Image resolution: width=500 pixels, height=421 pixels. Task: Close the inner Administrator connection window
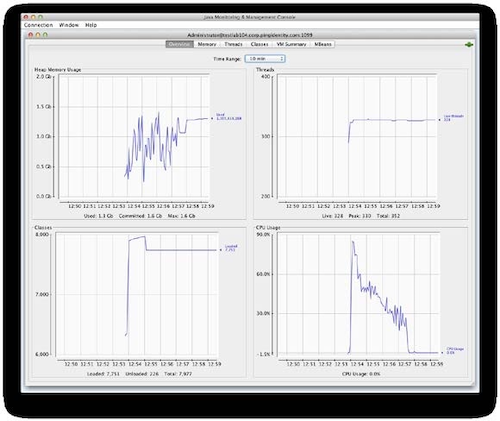tap(30, 35)
